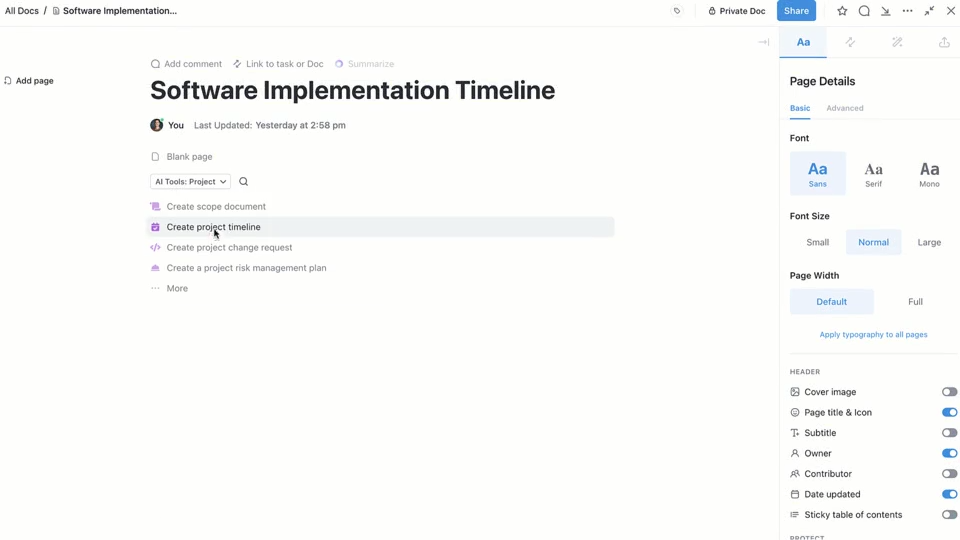Set page width to Full
960x540 pixels.
915,302
